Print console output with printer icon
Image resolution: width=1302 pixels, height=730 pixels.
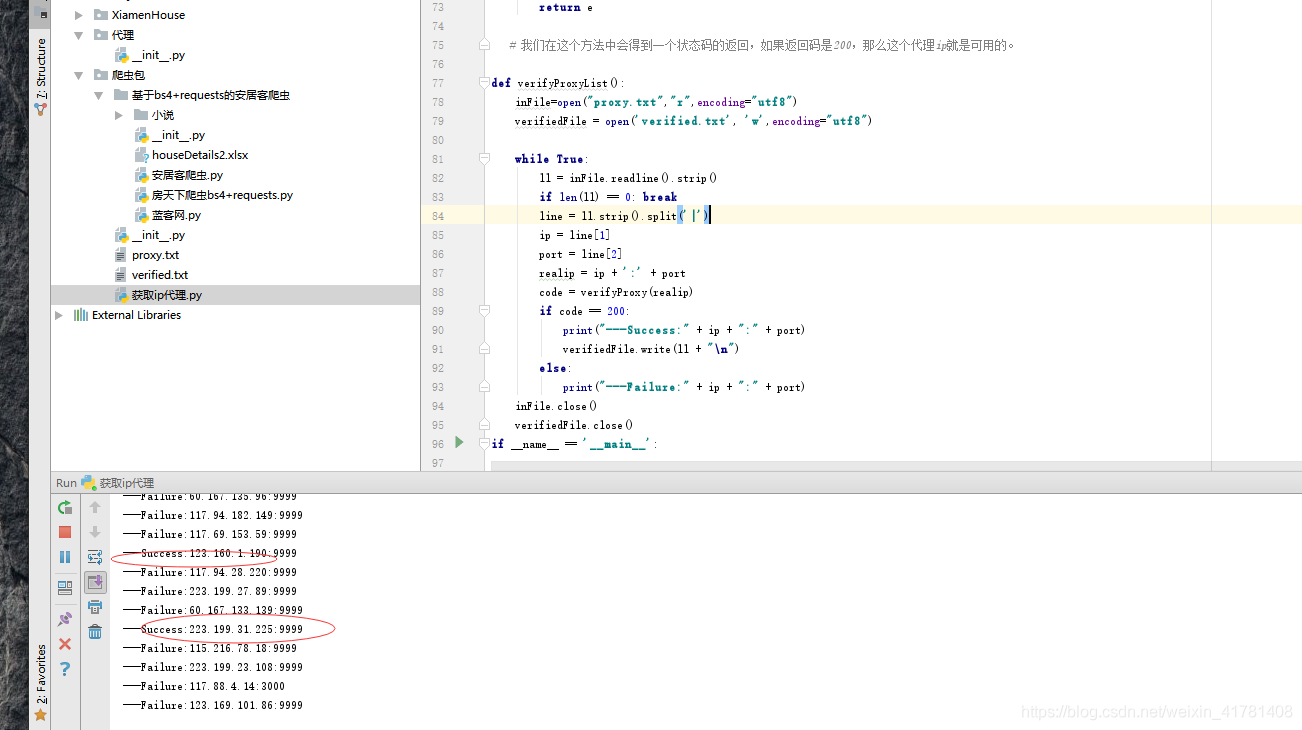point(95,607)
